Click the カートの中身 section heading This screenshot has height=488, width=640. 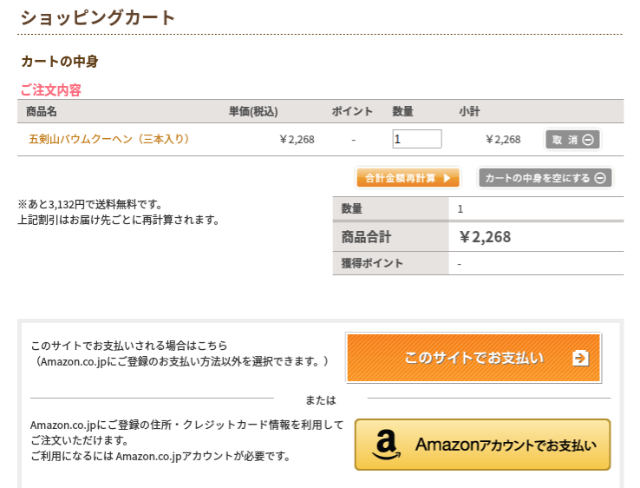pyautogui.click(x=60, y=61)
